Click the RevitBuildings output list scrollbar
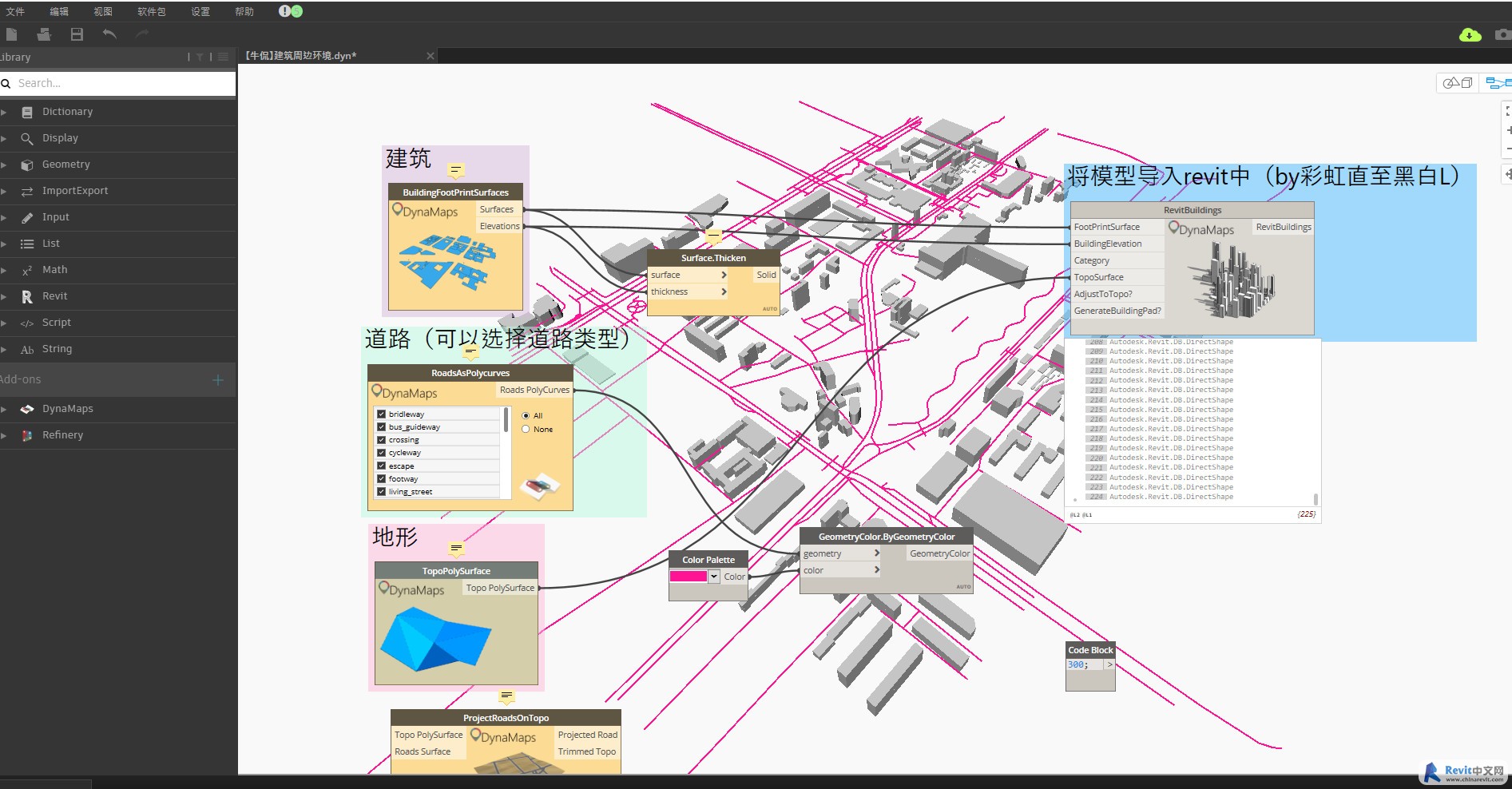 tap(1315, 499)
